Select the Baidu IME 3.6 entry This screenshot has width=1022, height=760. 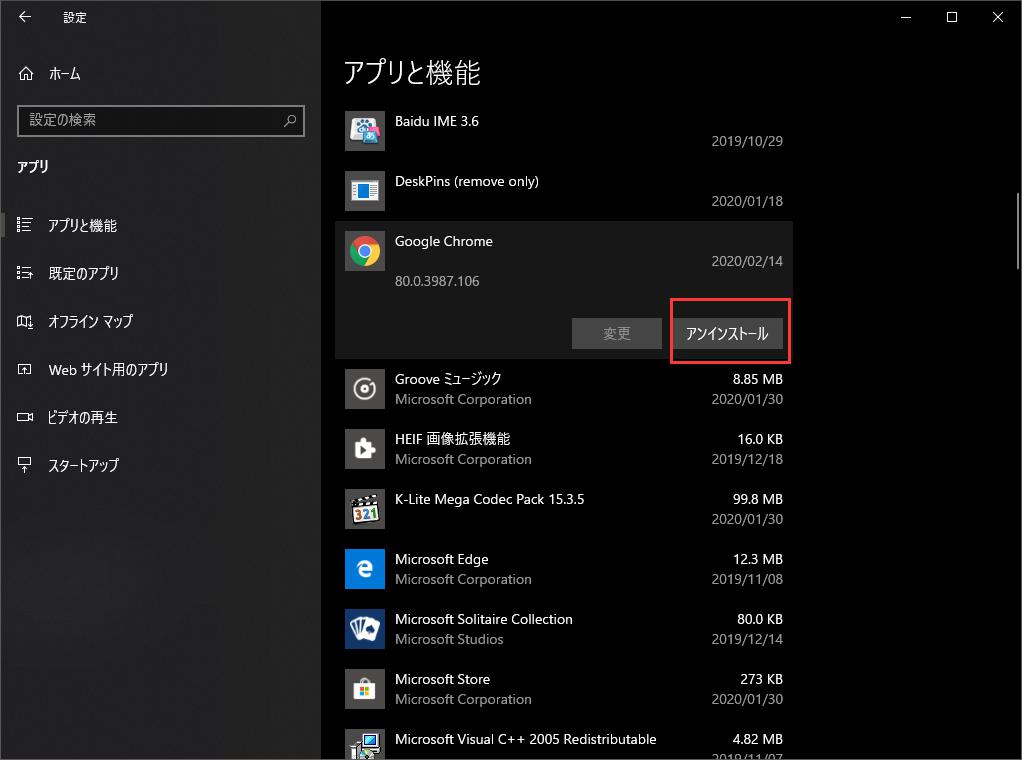(437, 121)
